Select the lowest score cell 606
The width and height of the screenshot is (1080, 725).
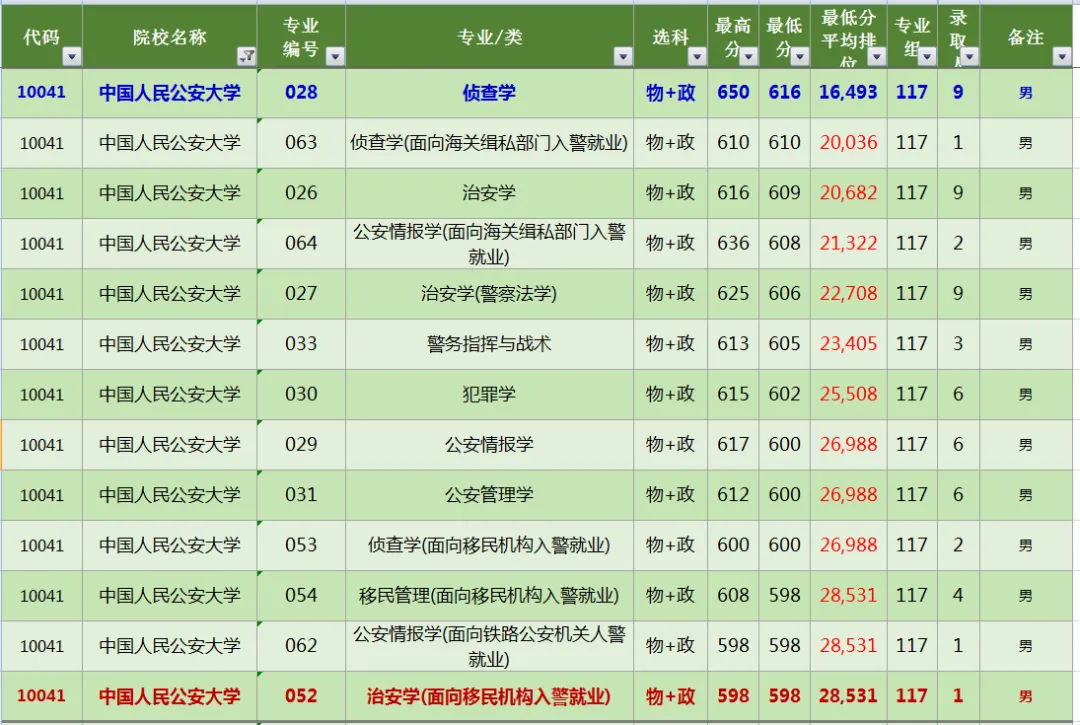(785, 293)
